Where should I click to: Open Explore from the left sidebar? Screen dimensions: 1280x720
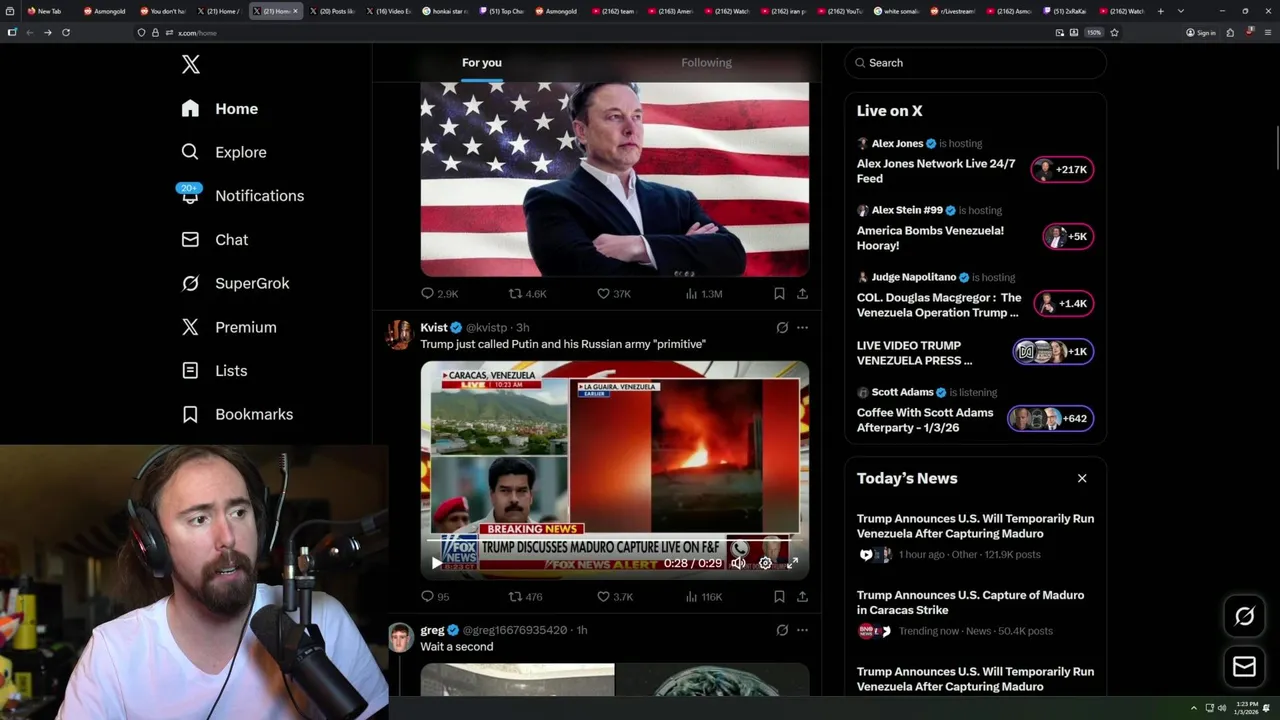click(x=224, y=152)
